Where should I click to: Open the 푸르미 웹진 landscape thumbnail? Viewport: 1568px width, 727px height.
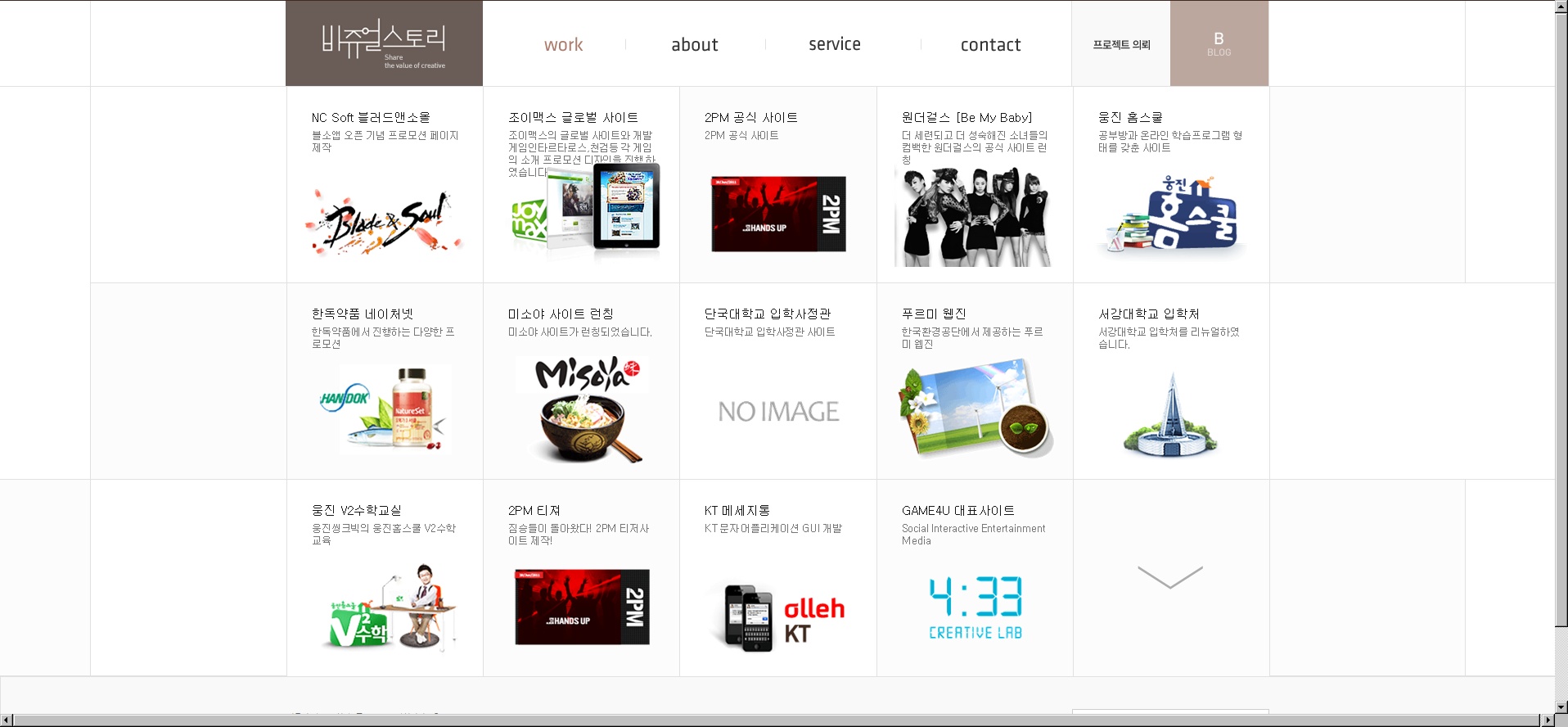point(975,408)
